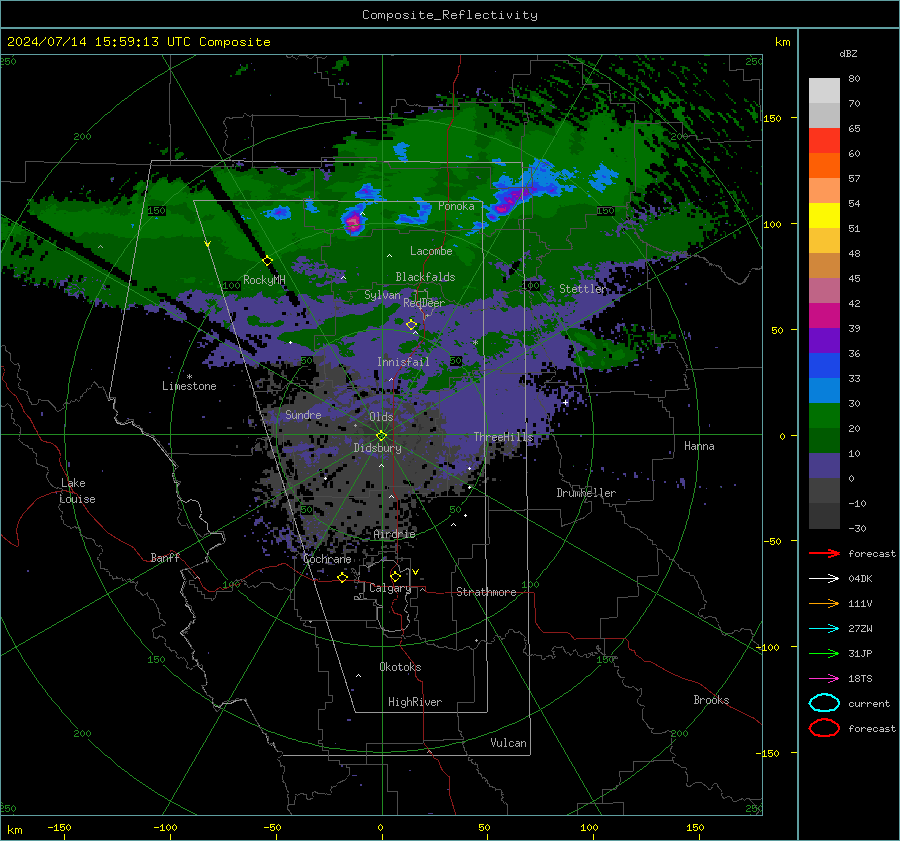Click the RockyMH label
900x841 pixels.
(x=264, y=280)
